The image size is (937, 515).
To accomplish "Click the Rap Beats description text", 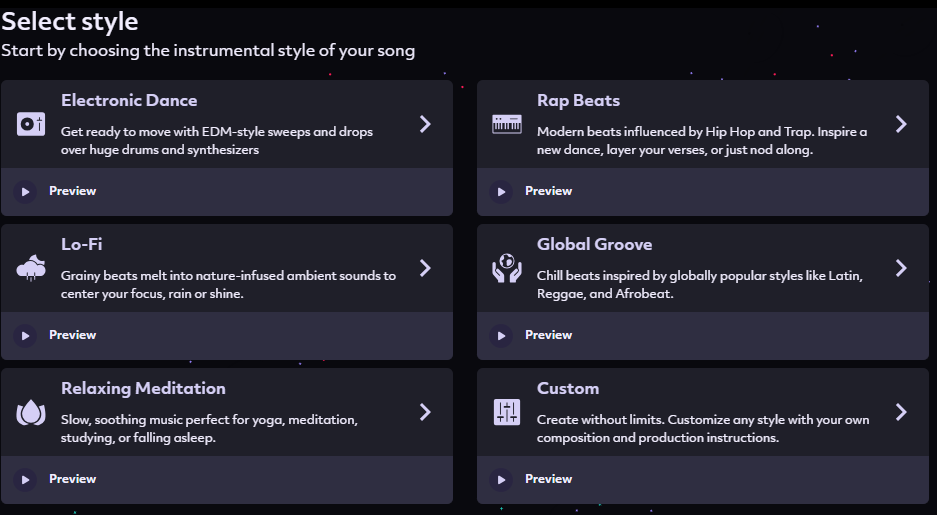I will (701, 141).
